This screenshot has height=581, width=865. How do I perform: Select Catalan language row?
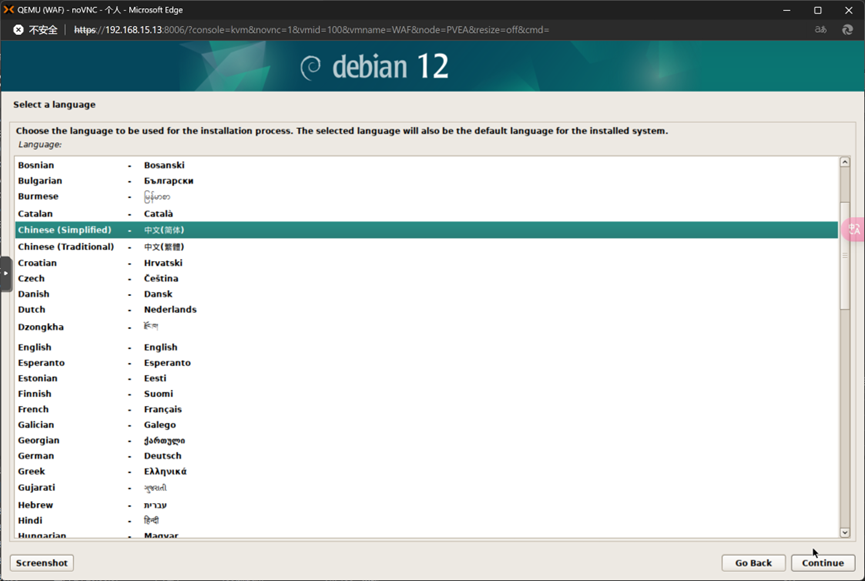426,214
